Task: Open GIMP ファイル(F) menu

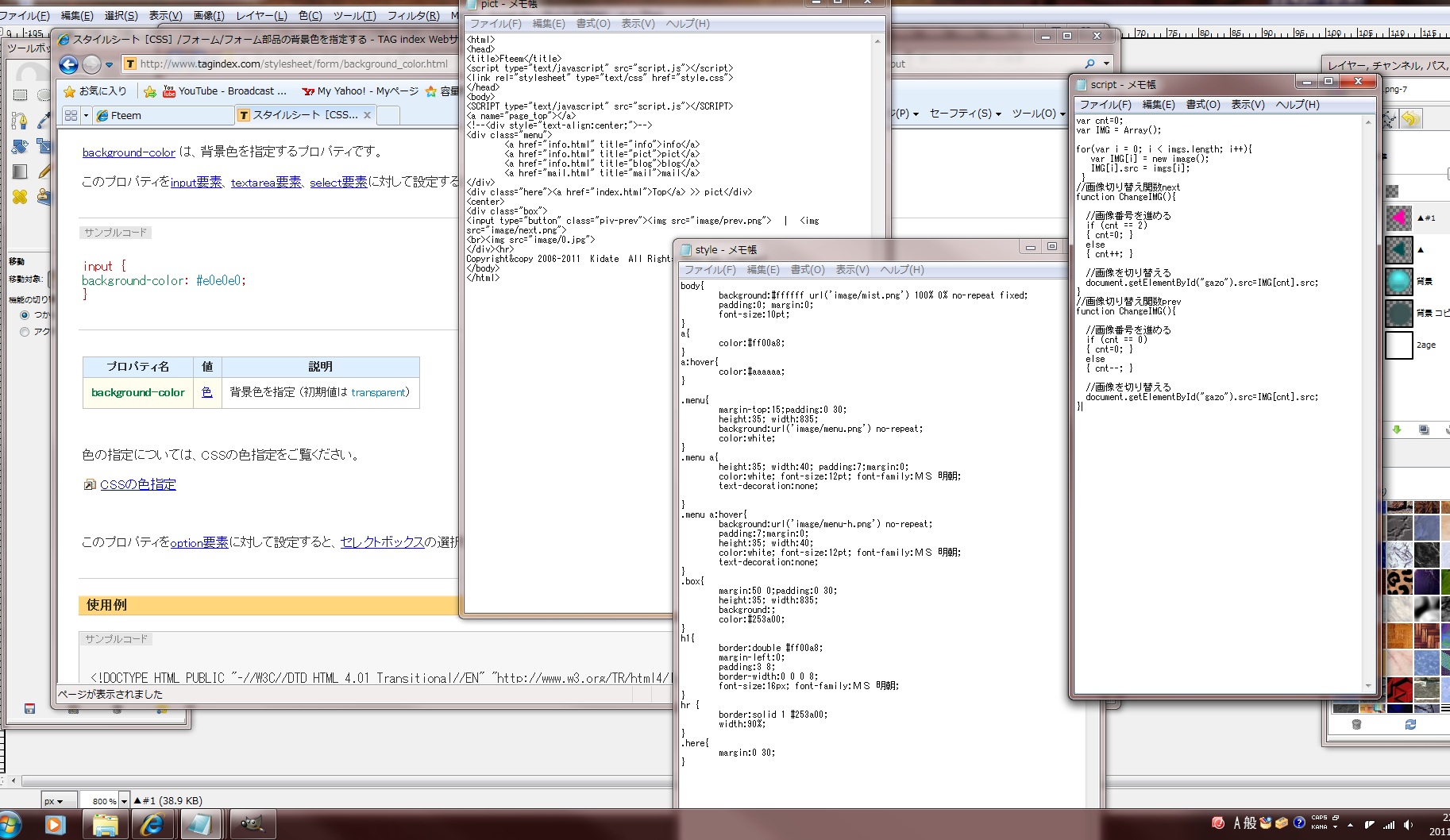Action: pyautogui.click(x=25, y=15)
